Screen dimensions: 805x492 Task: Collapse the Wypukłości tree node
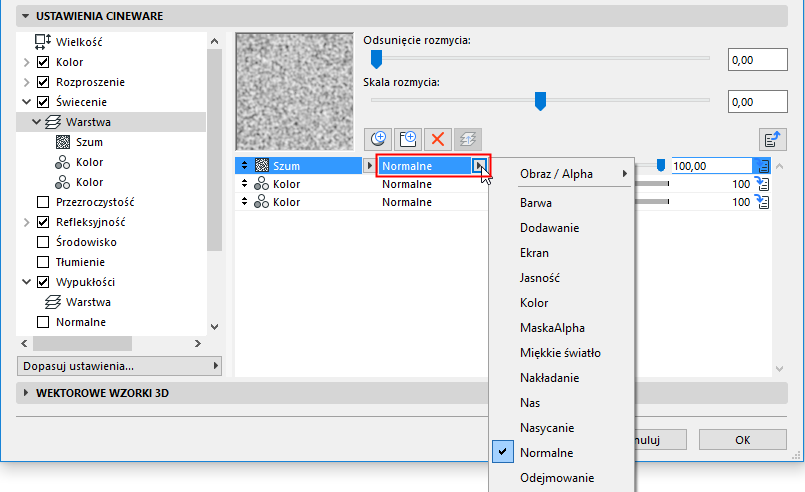[27, 282]
